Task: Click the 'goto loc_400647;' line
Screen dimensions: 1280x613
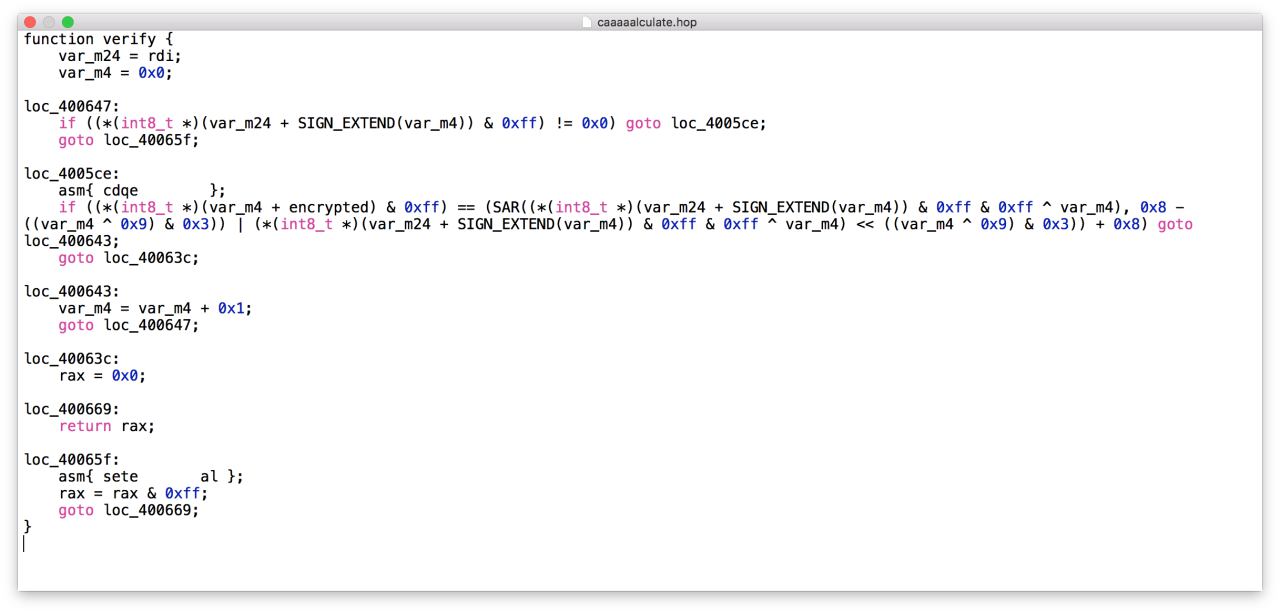Action: [x=129, y=325]
